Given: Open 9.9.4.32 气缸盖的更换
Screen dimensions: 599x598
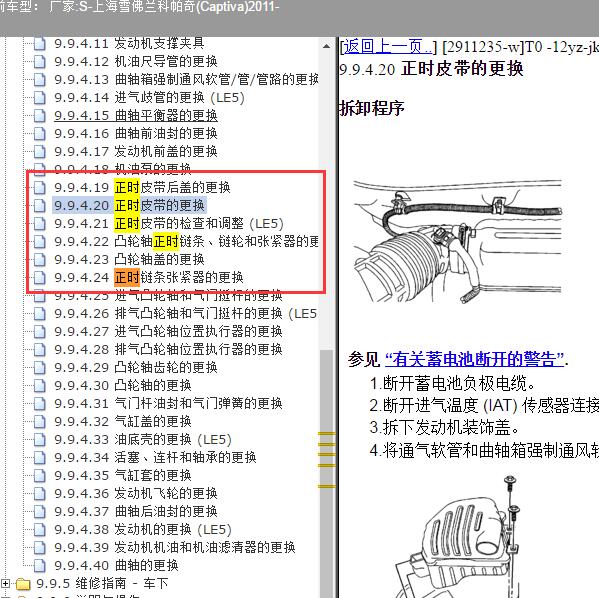Looking at the screenshot, I should pyautogui.click(x=123, y=421).
